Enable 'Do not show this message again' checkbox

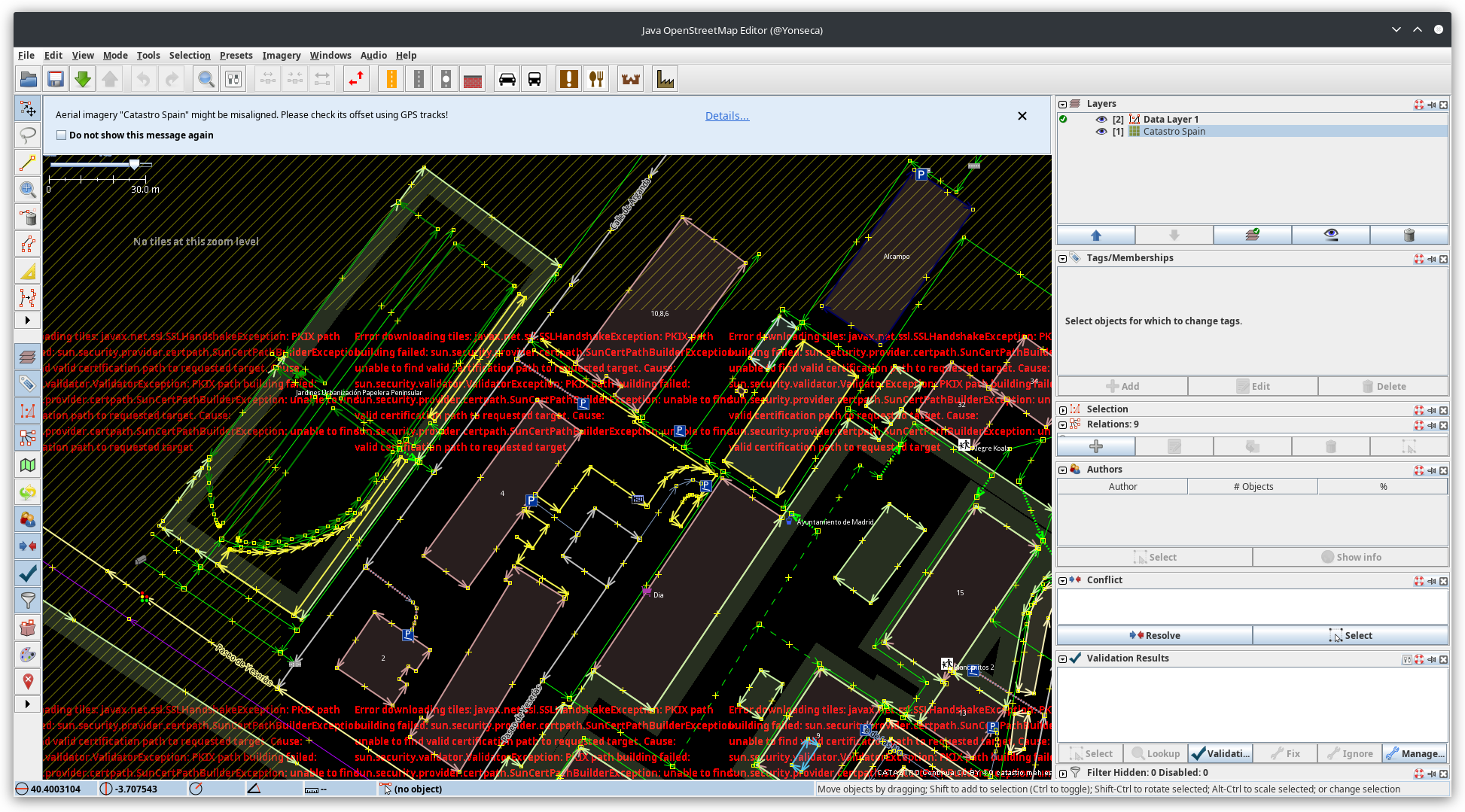62,135
